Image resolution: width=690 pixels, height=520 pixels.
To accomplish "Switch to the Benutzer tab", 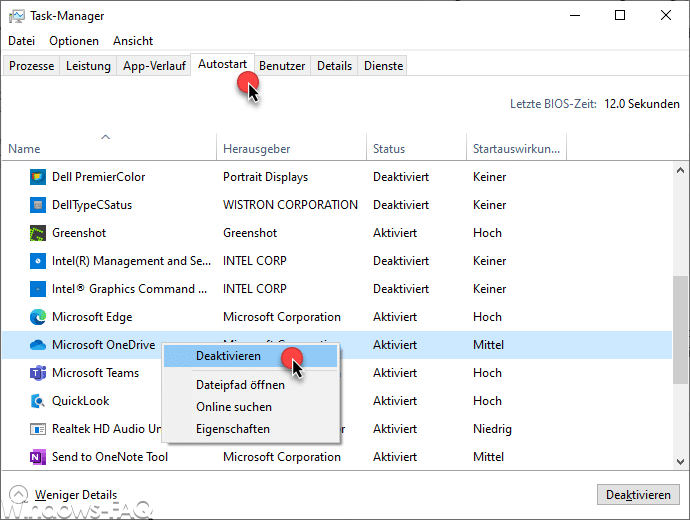I will coord(282,66).
